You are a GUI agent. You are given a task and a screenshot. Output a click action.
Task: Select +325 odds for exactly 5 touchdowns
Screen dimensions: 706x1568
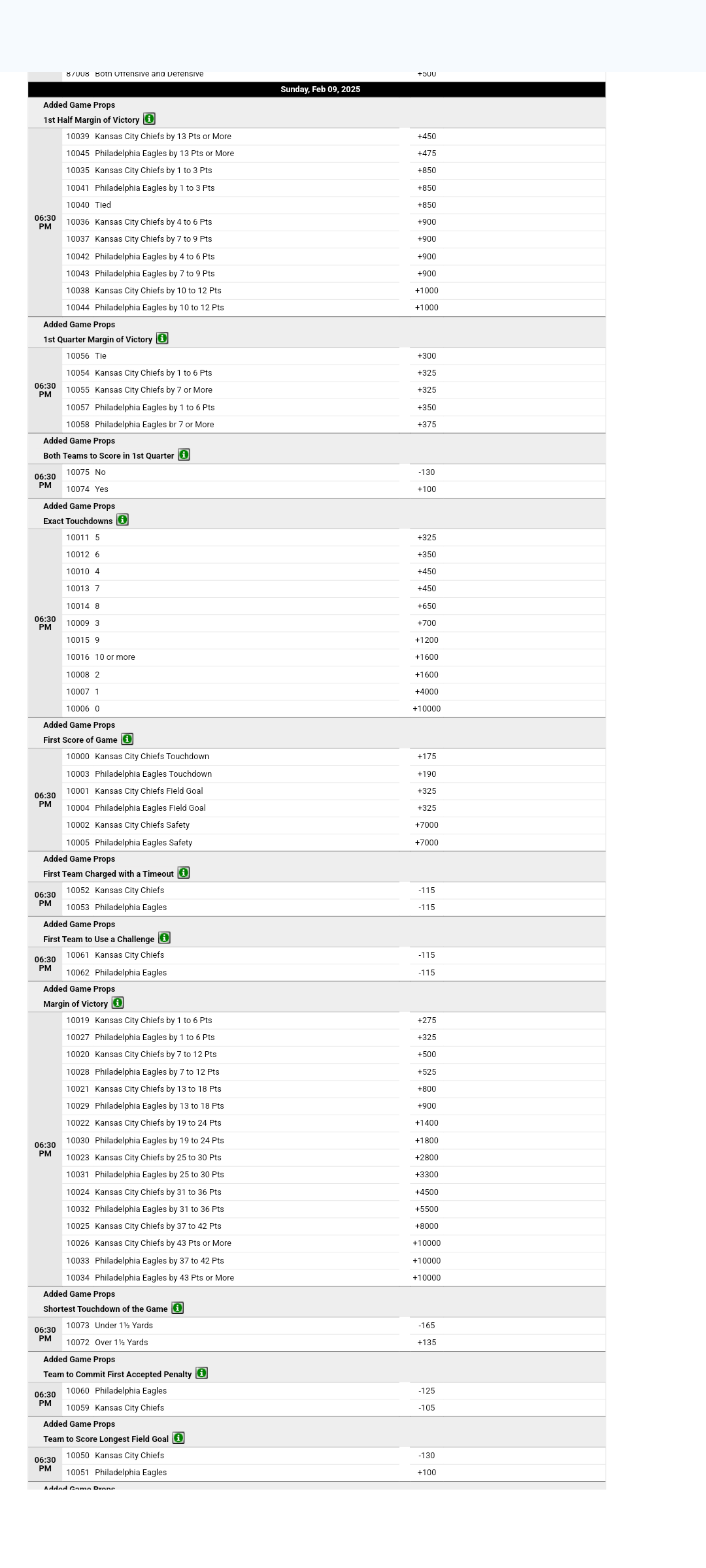[x=426, y=538]
